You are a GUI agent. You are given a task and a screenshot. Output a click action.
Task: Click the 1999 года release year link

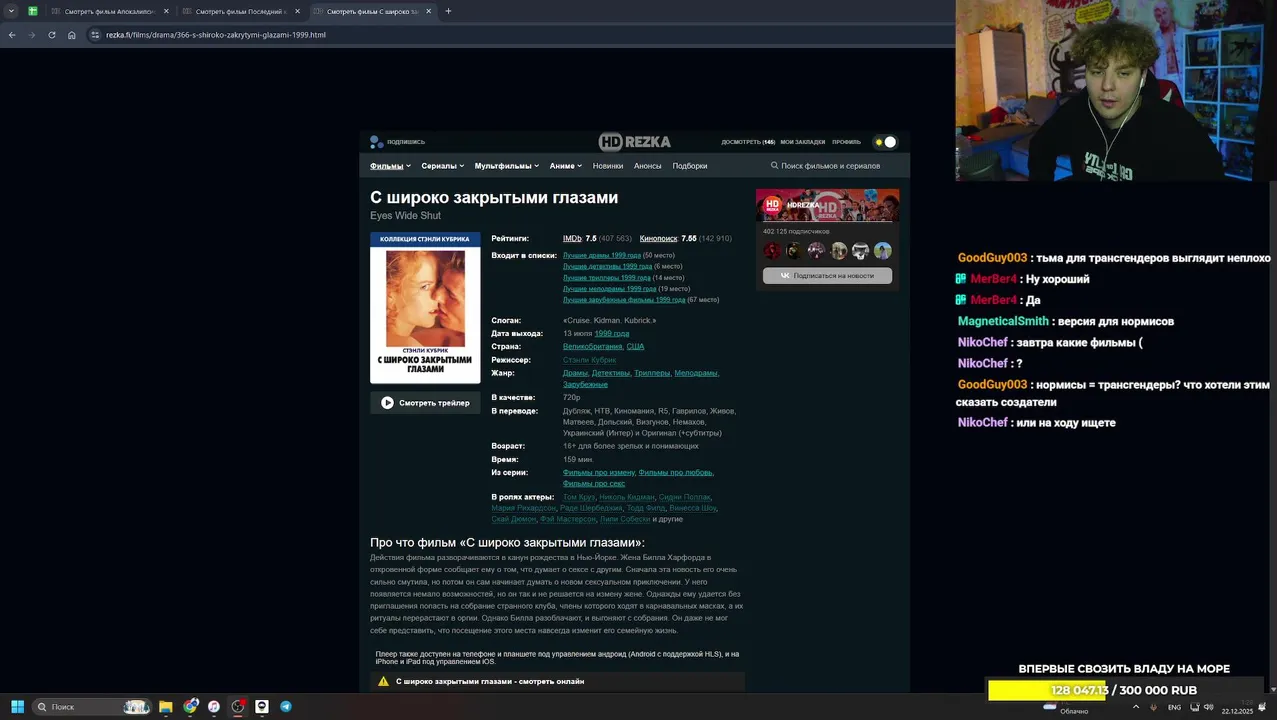click(611, 334)
